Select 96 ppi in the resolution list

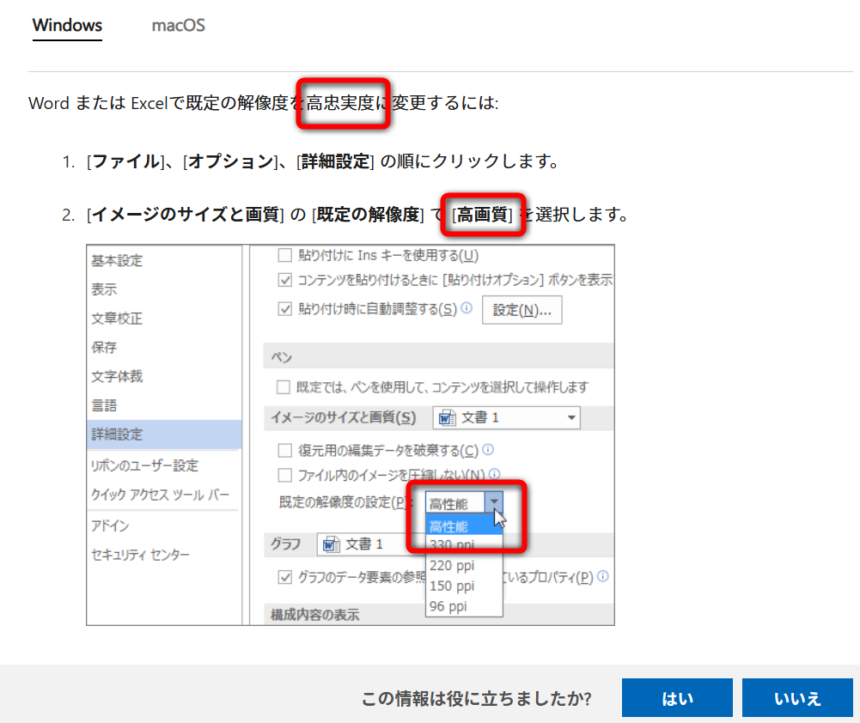tap(449, 606)
